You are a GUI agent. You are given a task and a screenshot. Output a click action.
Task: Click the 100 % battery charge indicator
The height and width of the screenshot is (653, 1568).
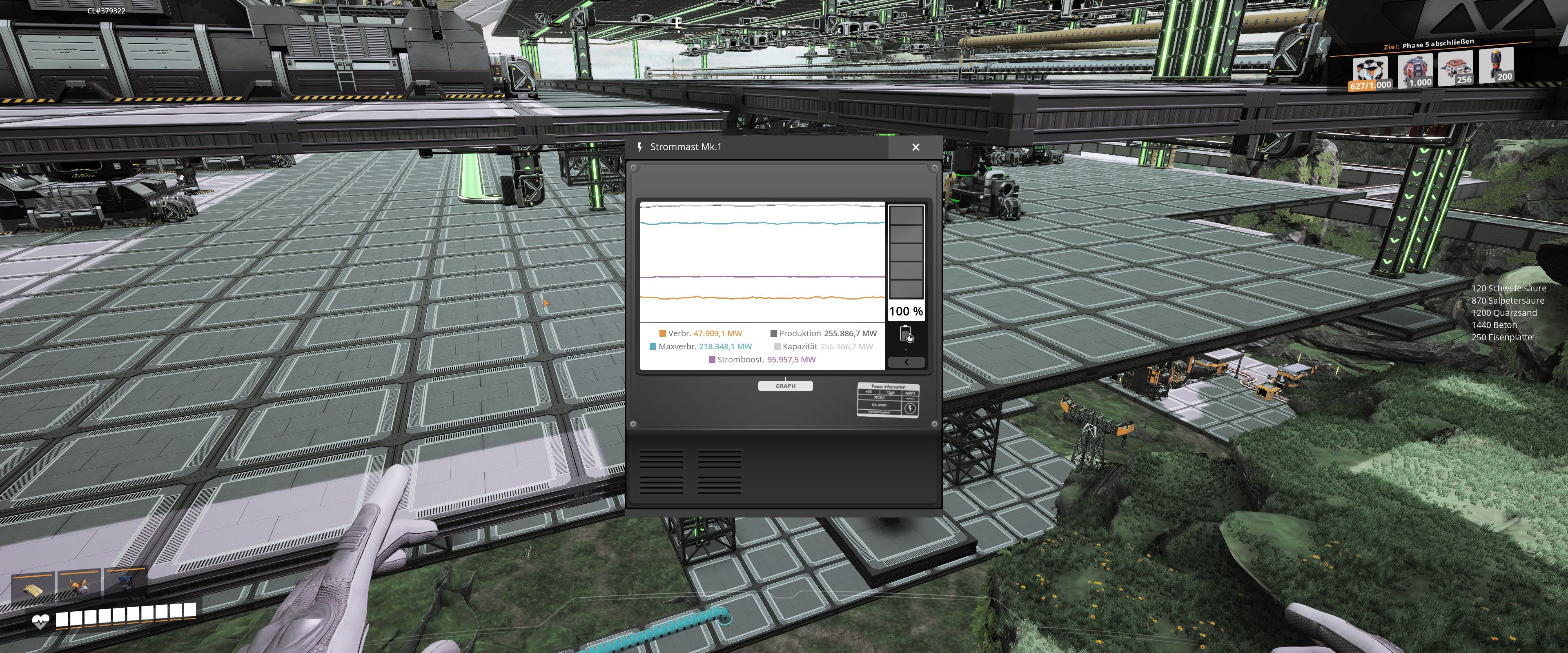906,311
